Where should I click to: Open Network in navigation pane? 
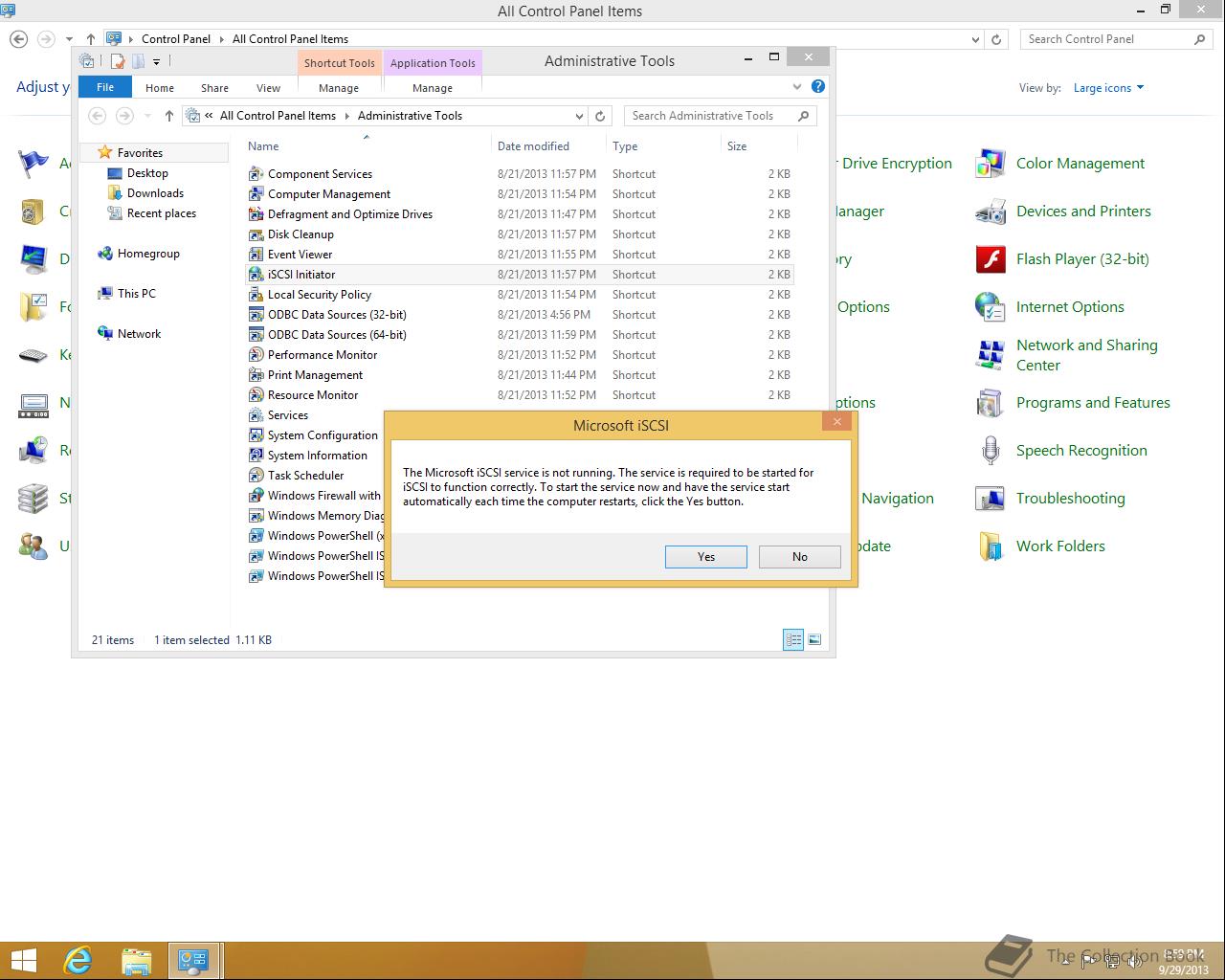pos(139,334)
